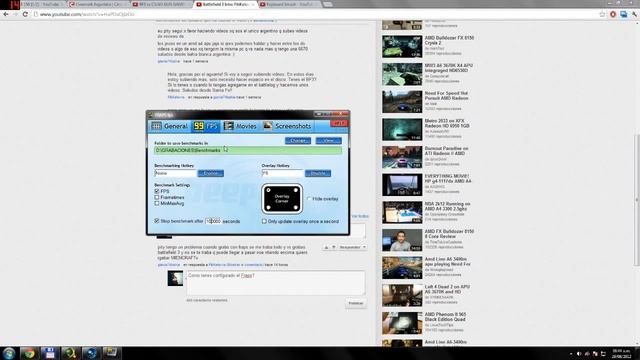The height and width of the screenshot is (360, 640).
Task: Open AMD FX Bulldozer 8150 8 Core Review
Action: pyautogui.click(x=449, y=233)
